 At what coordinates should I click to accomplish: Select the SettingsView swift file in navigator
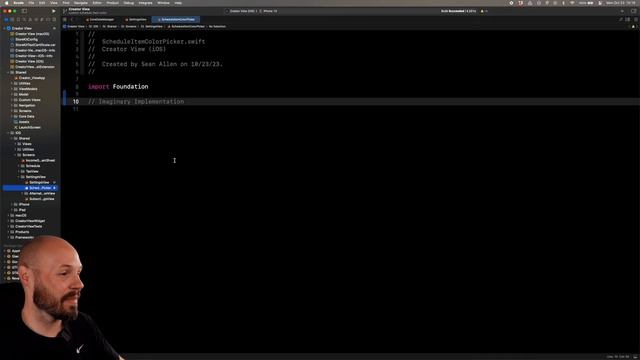37,182
